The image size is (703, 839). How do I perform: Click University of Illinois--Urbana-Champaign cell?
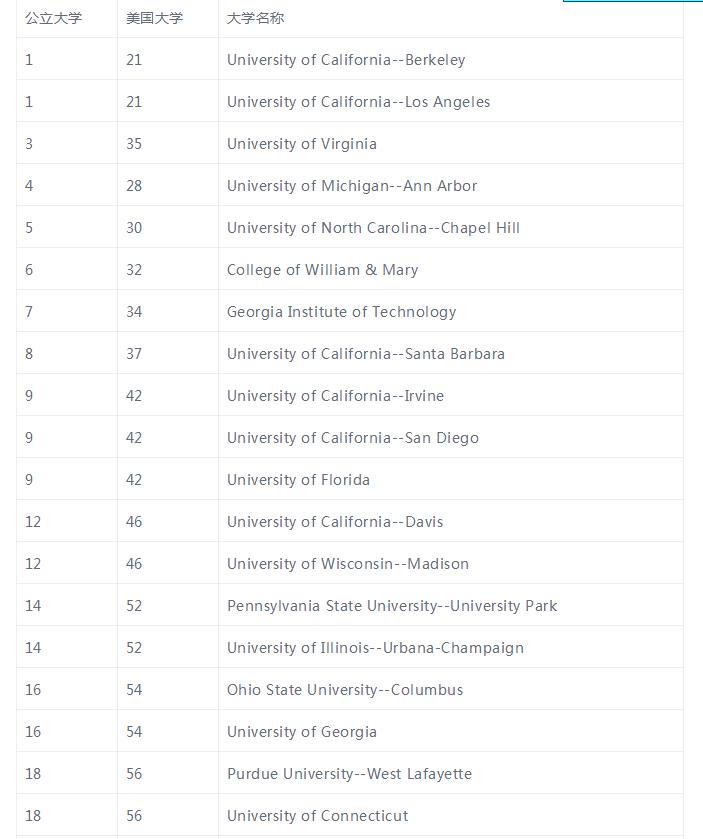point(375,648)
